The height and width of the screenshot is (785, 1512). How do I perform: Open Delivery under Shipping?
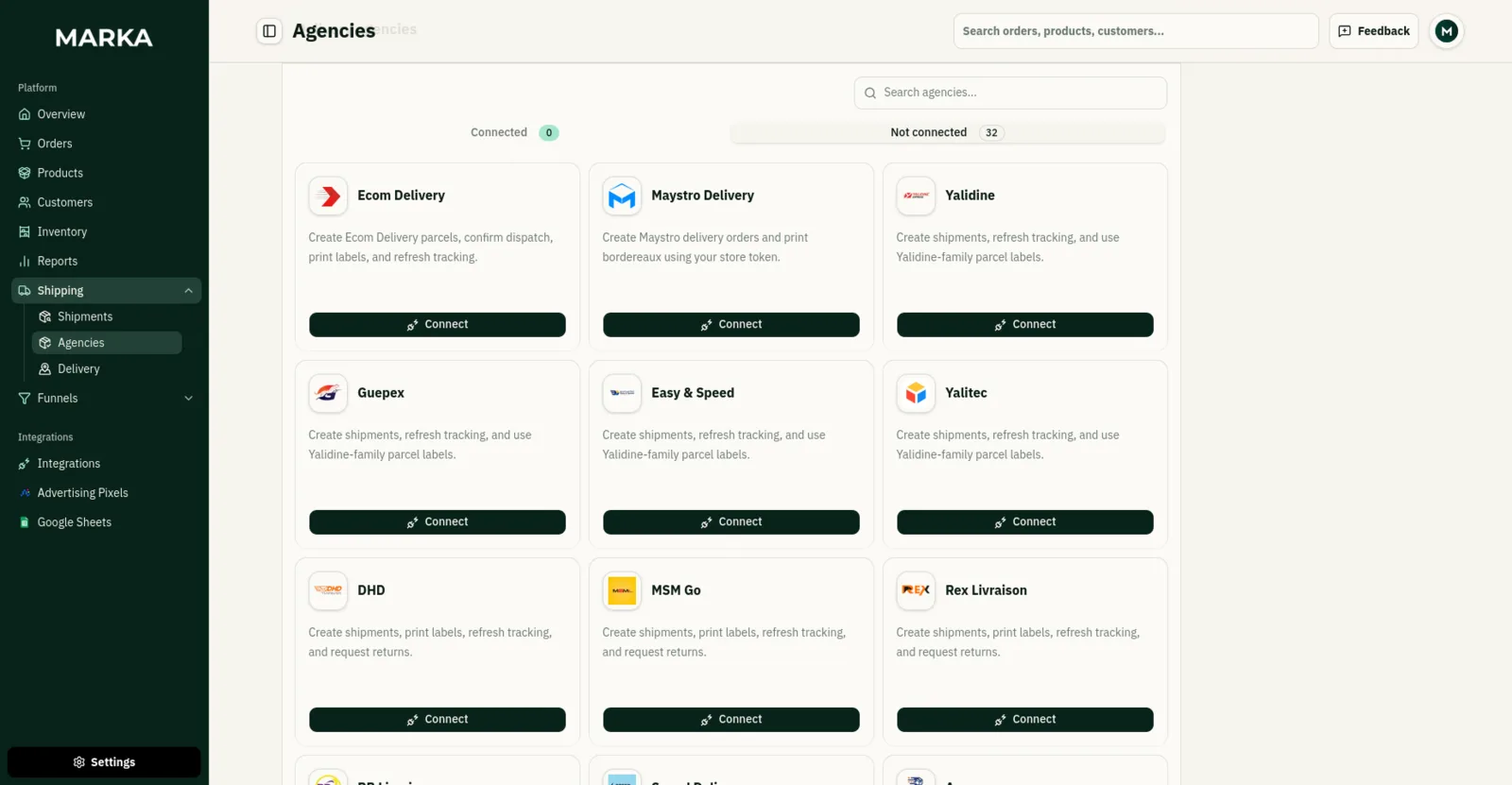(x=107, y=369)
